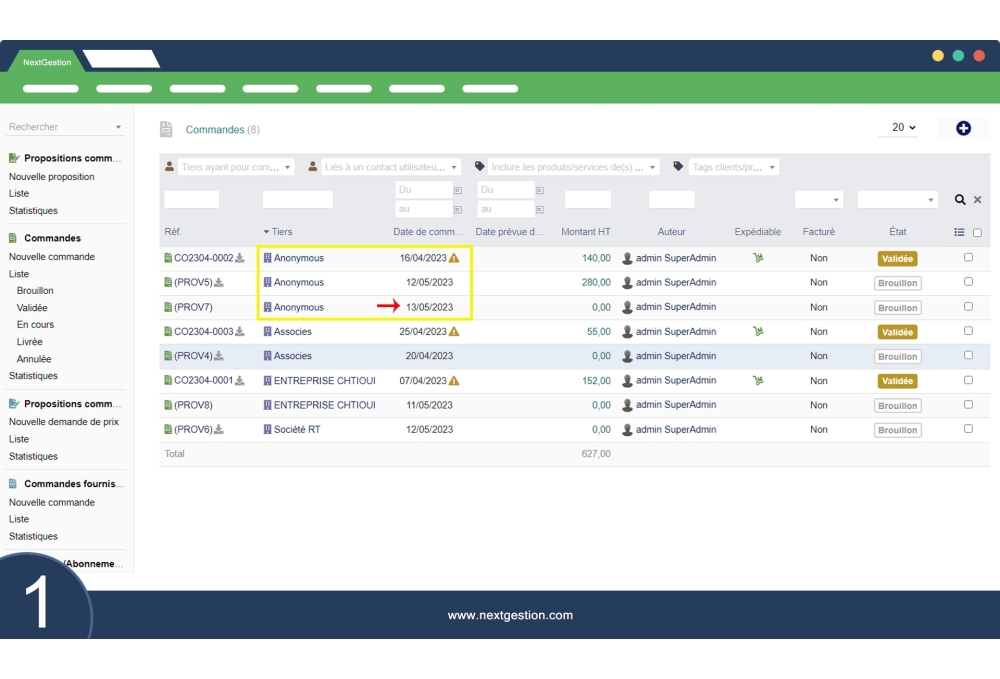
Task: Tick checkbox for order CO2304-0002
Action: point(968,257)
